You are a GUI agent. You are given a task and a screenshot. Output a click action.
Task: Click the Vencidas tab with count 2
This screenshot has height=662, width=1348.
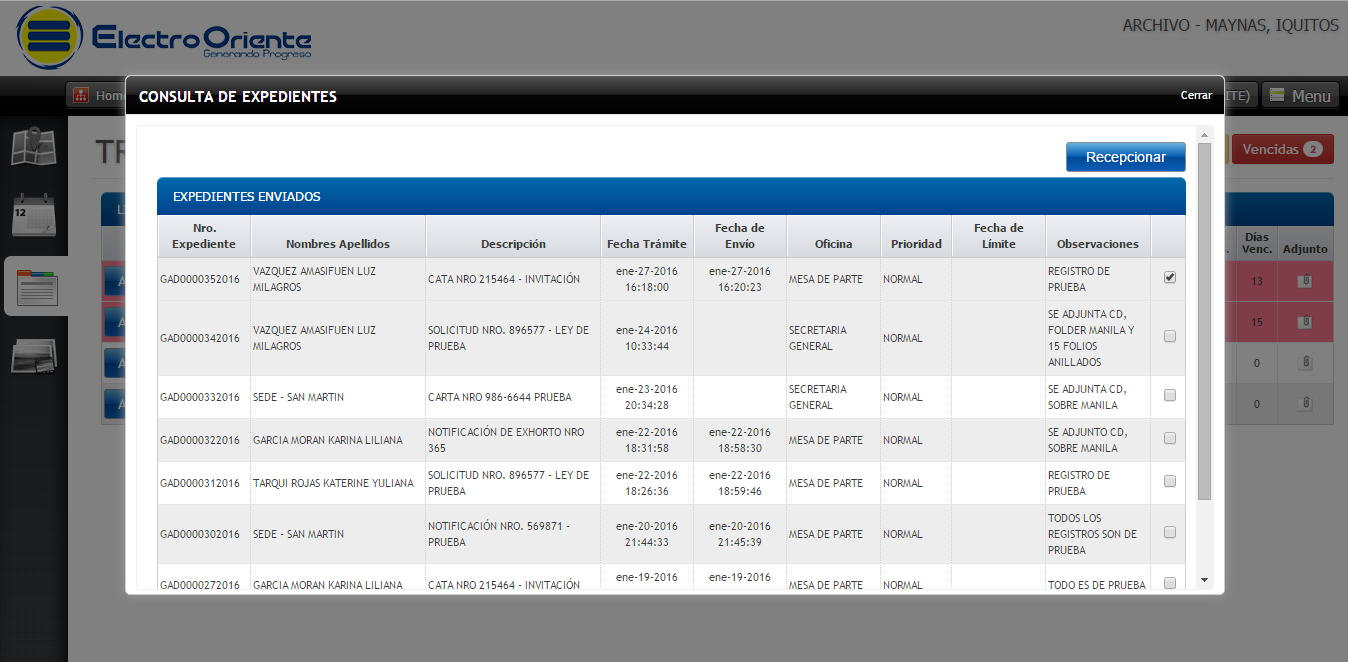[1282, 149]
